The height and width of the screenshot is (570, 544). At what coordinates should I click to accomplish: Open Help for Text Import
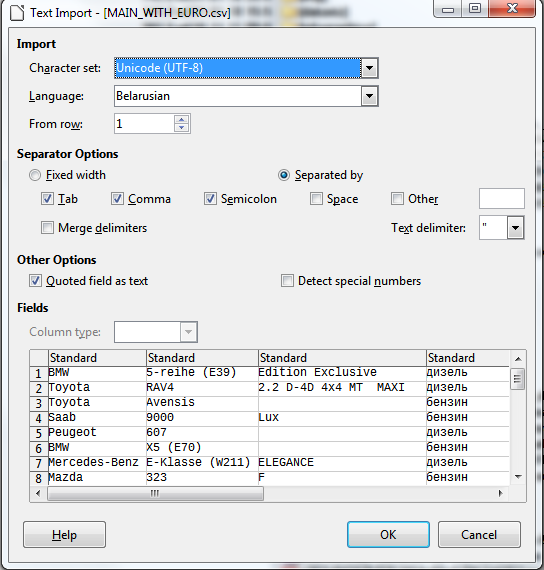64,534
